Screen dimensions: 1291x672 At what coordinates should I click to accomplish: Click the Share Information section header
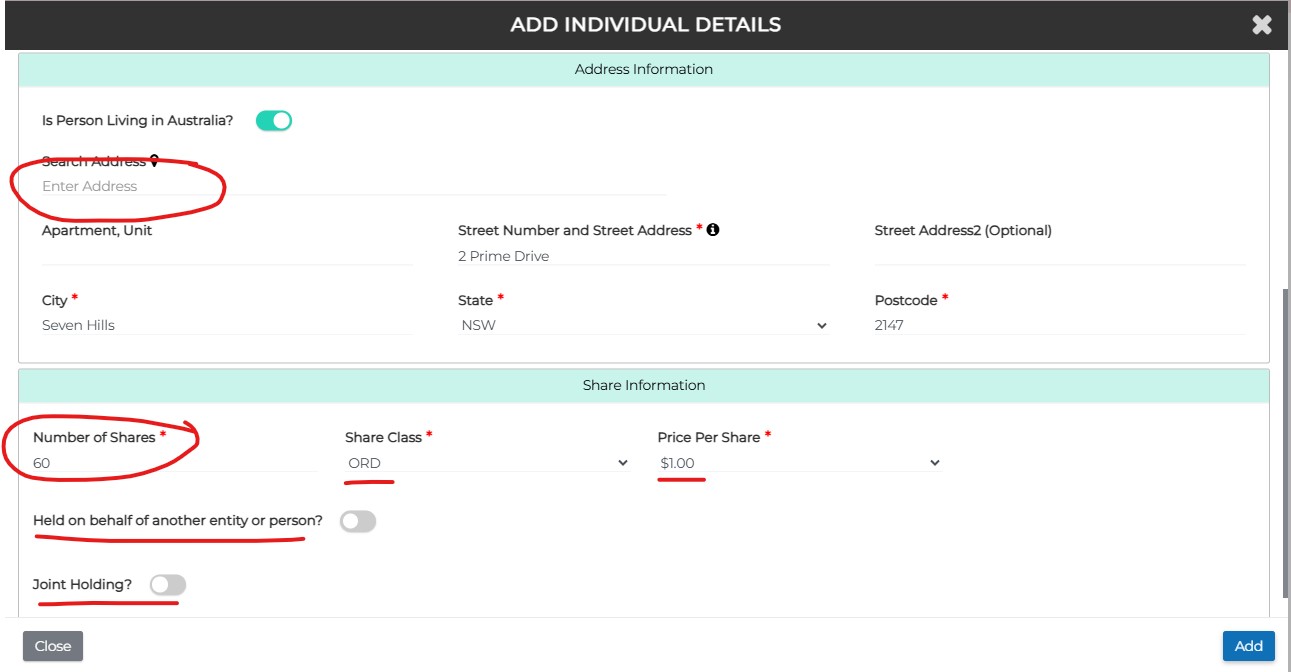[x=643, y=385]
